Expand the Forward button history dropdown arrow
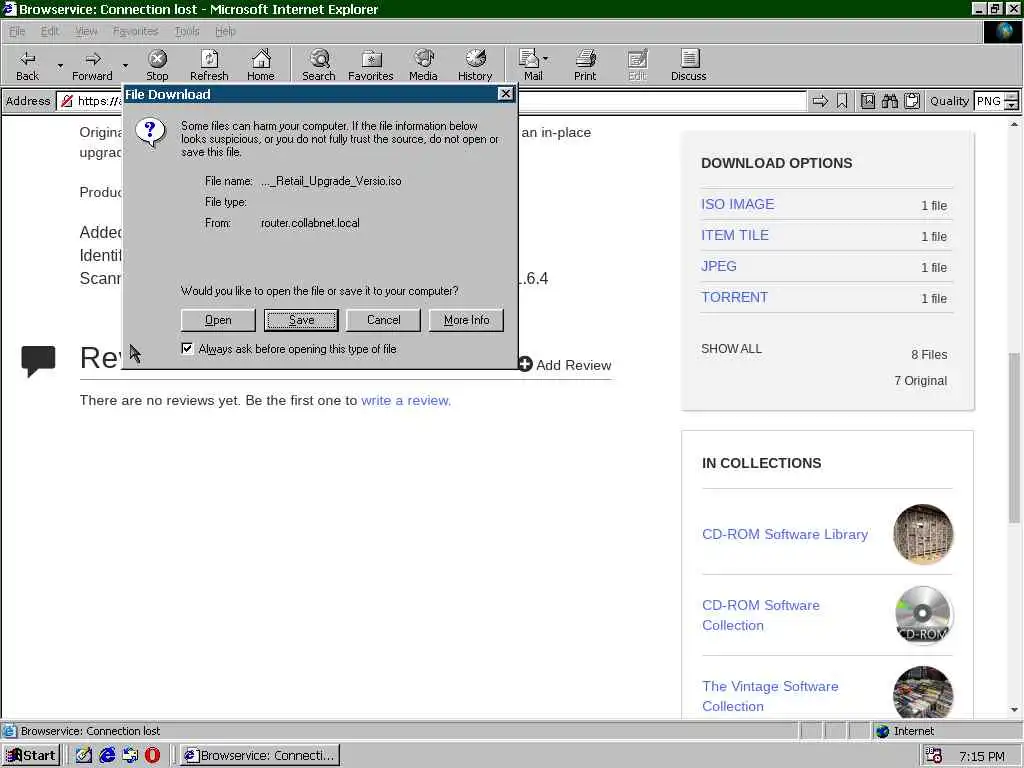Viewport: 1024px width, 768px height. click(x=125, y=65)
